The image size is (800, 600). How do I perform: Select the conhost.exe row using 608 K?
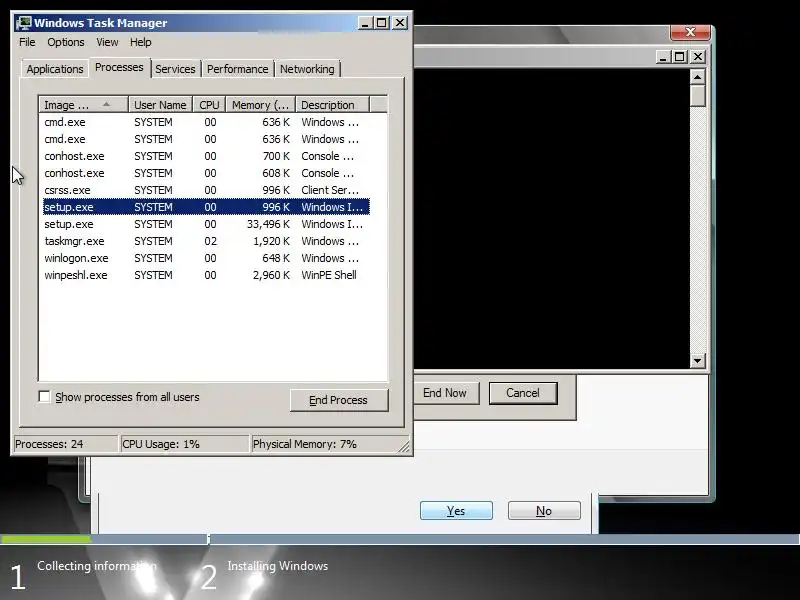tap(206, 173)
